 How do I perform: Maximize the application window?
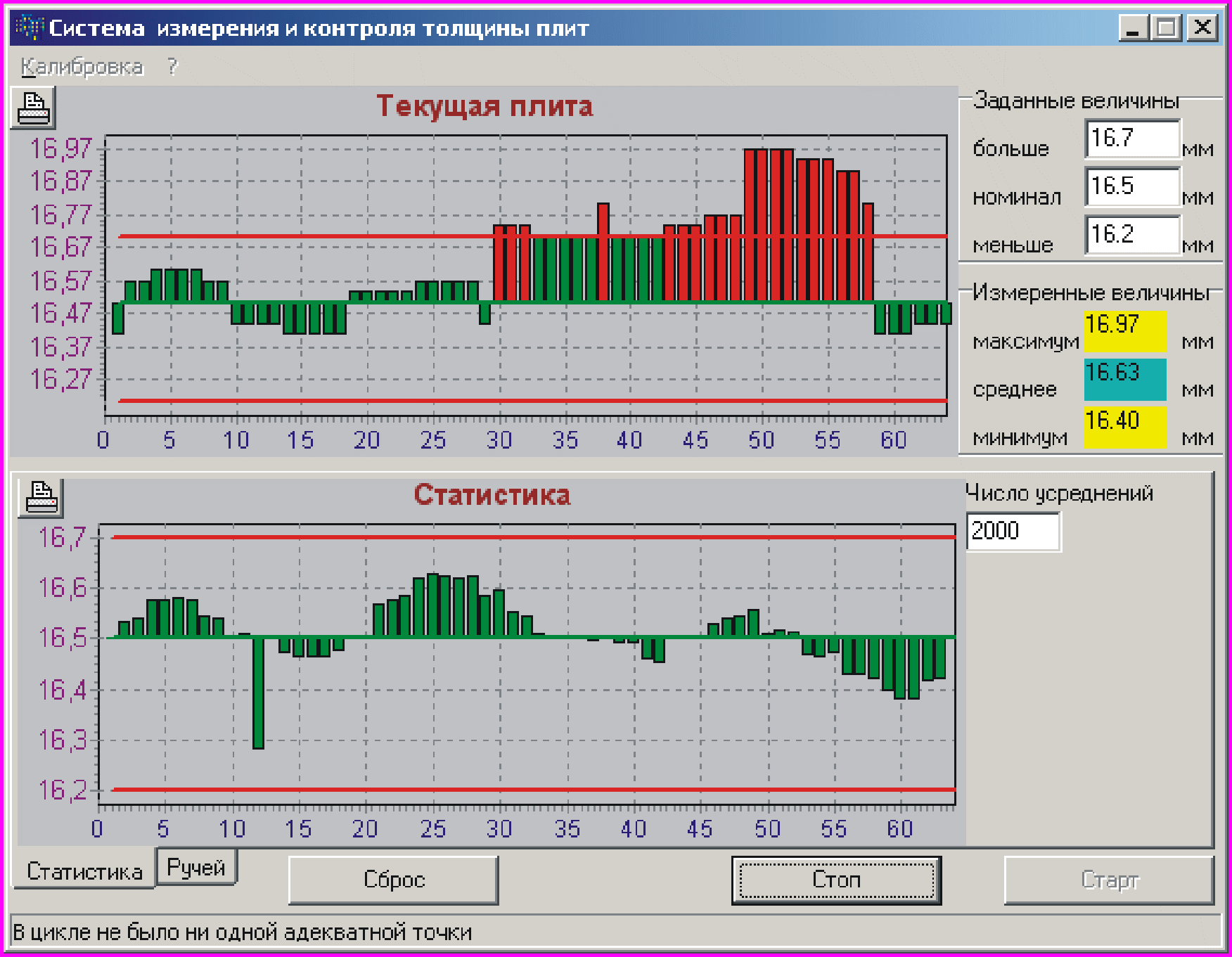[1167, 28]
